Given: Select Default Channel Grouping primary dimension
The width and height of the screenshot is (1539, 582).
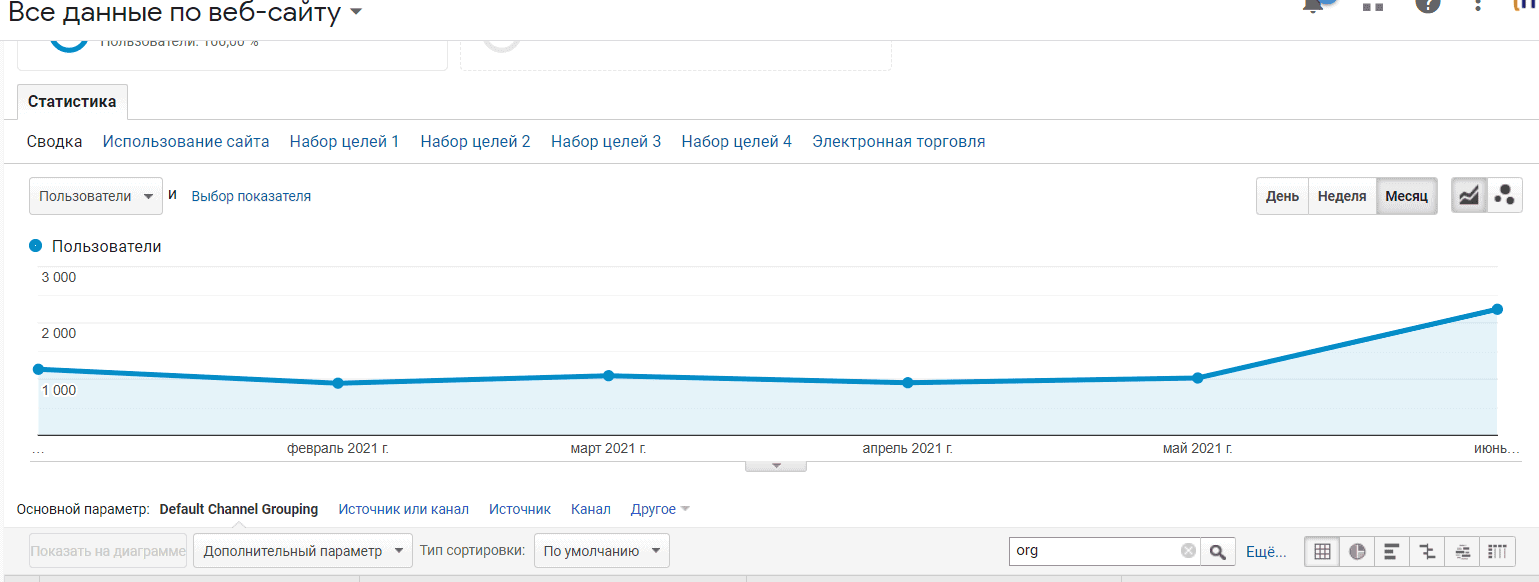Looking at the screenshot, I should (239, 509).
